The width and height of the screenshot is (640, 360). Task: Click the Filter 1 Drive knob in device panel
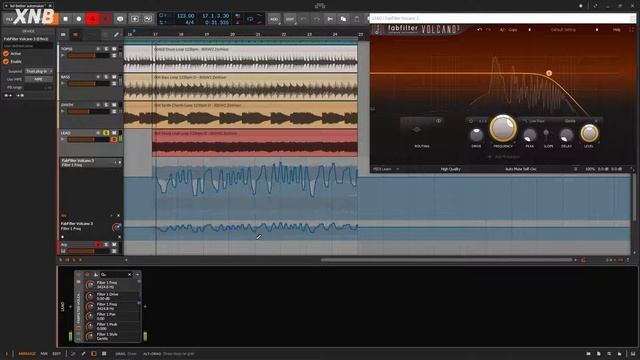(90, 296)
